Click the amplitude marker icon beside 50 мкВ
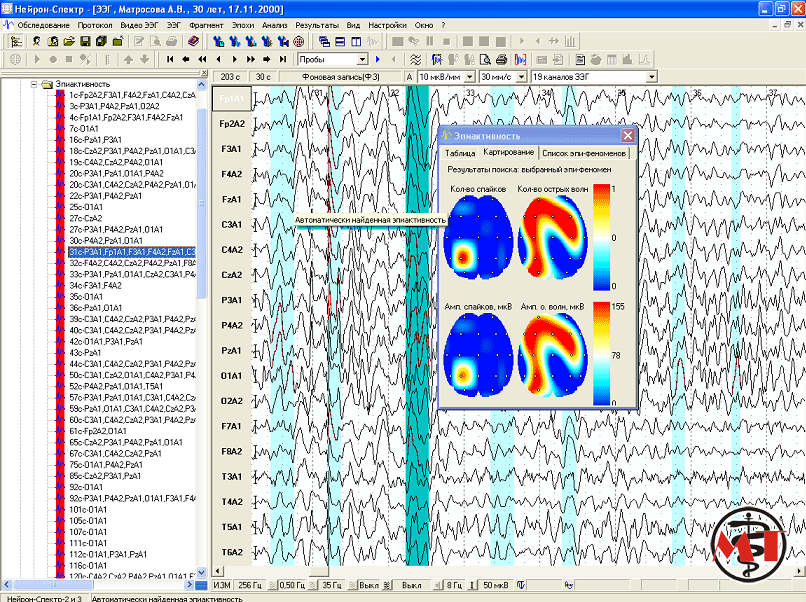The width and height of the screenshot is (806, 602). tap(471, 585)
